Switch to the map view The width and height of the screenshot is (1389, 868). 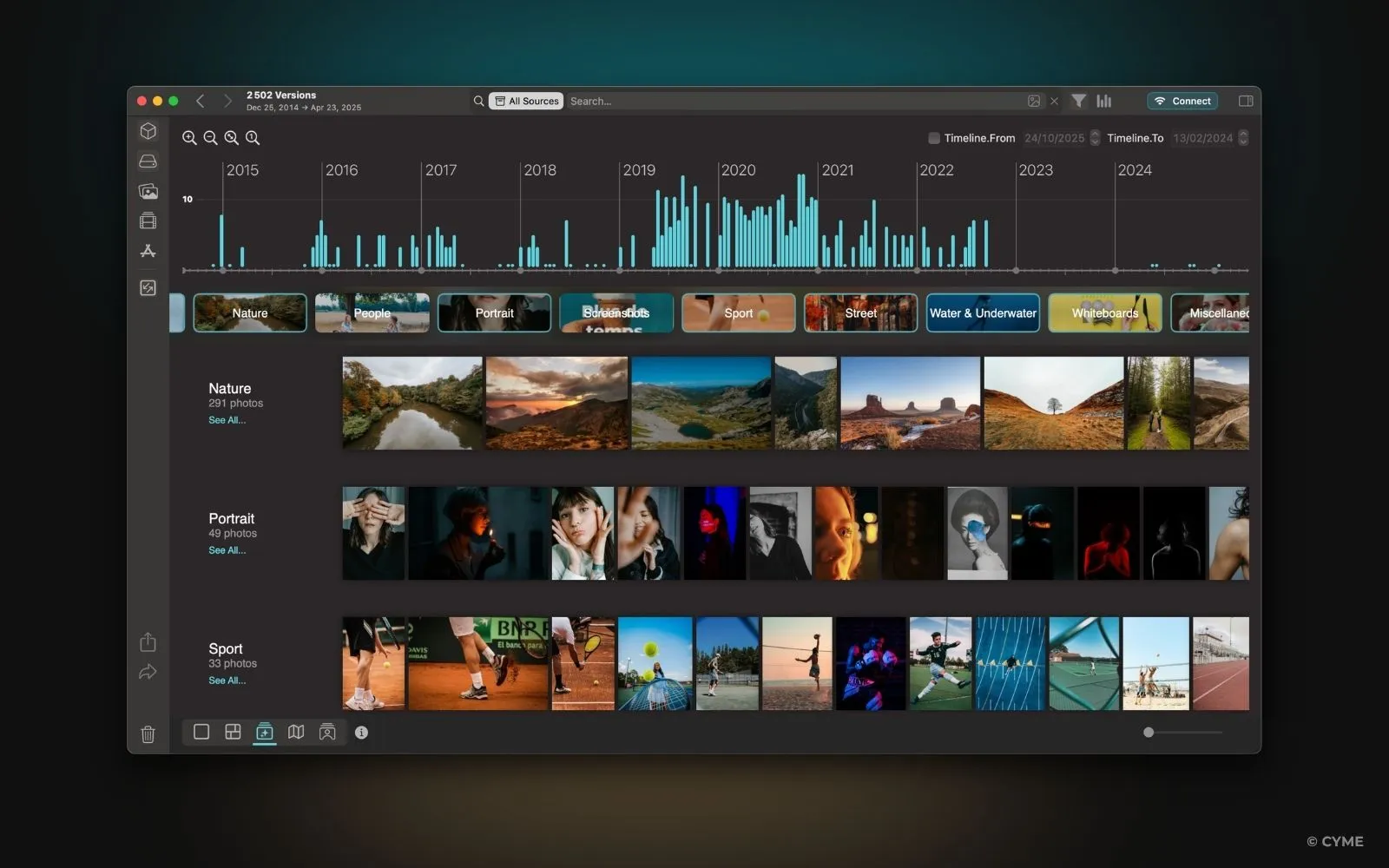click(296, 732)
